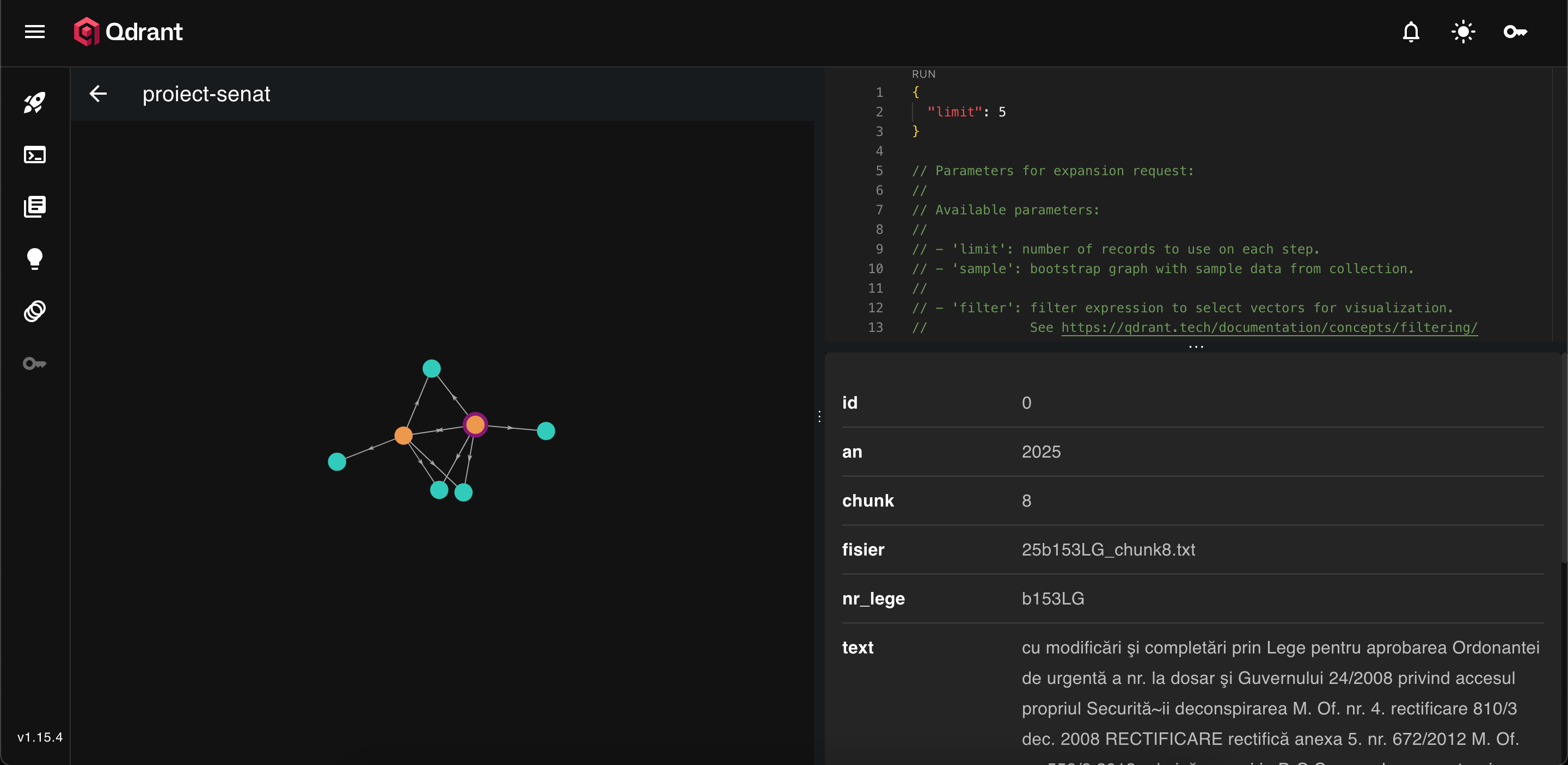Screen dimensions: 1568x765
Task: Click RUN above the code editor
Action: click(923, 74)
